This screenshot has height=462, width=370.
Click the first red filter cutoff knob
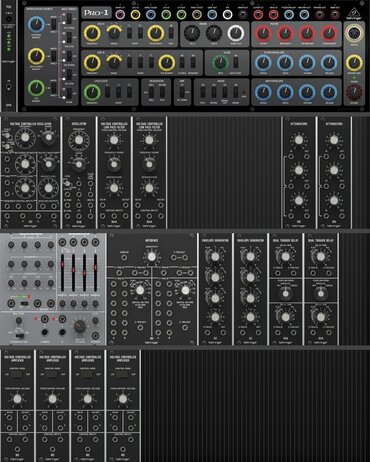[263, 33]
